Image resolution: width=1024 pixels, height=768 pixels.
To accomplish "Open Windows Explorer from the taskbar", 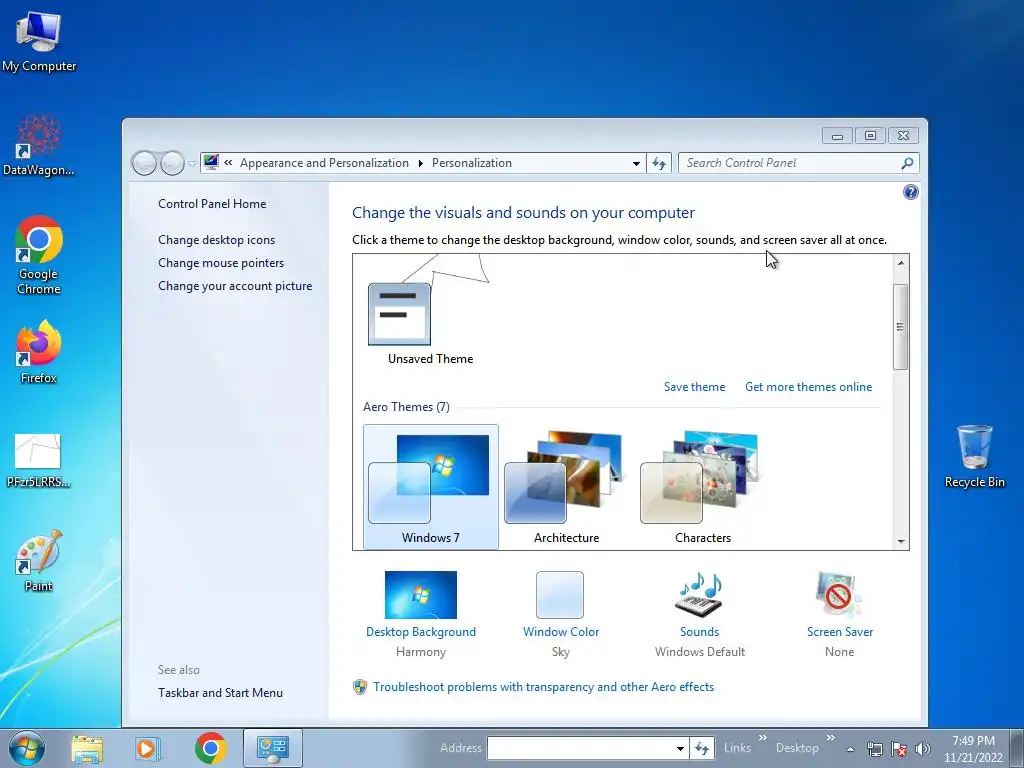I will [87, 748].
